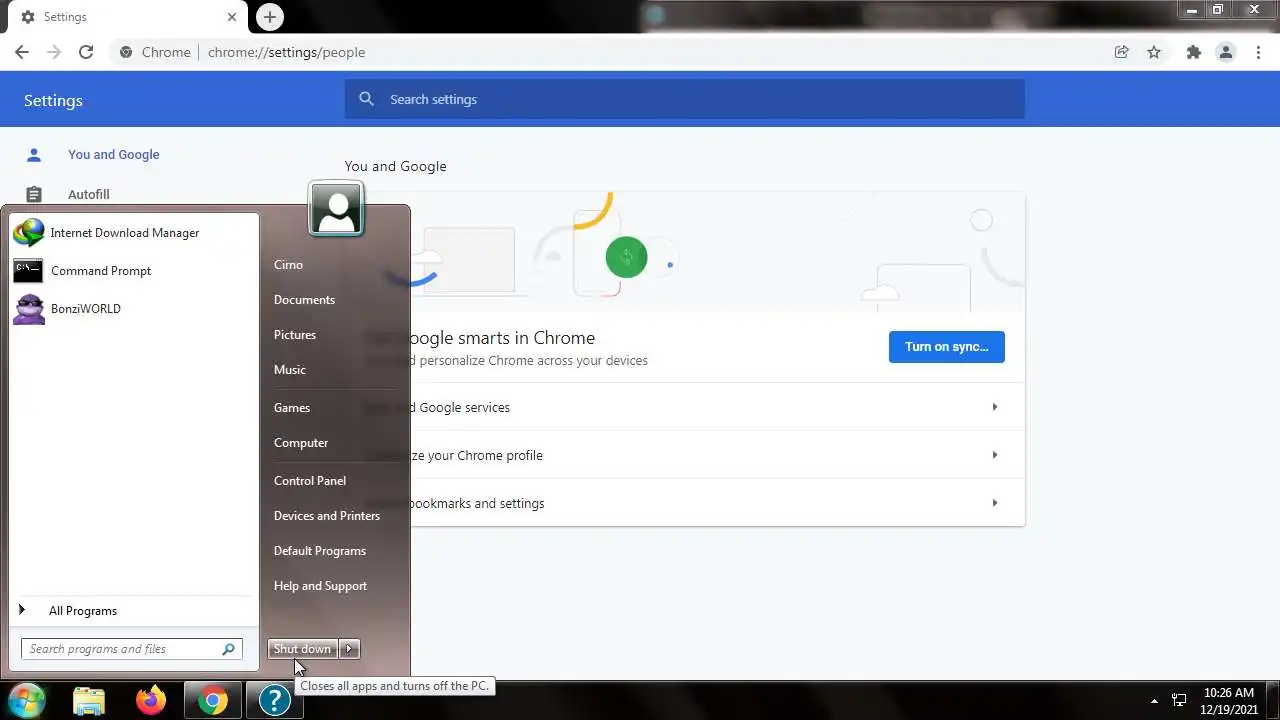
Task: Open Help and Support
Action: (320, 586)
